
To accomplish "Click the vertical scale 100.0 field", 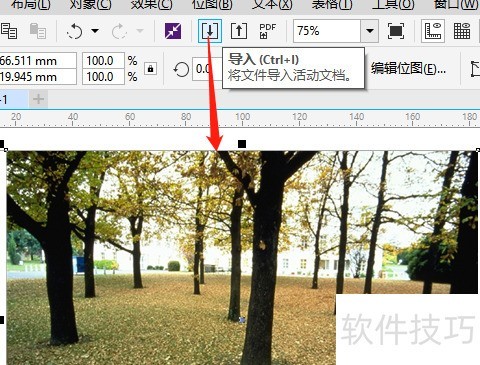I will pyautogui.click(x=103, y=77).
